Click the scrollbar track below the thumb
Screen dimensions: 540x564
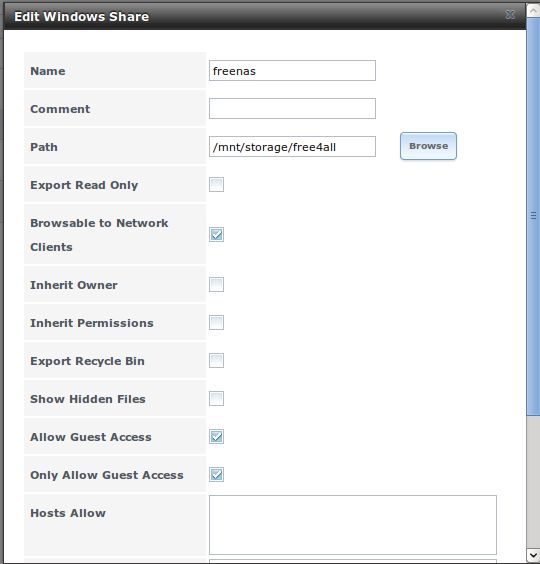(533, 482)
